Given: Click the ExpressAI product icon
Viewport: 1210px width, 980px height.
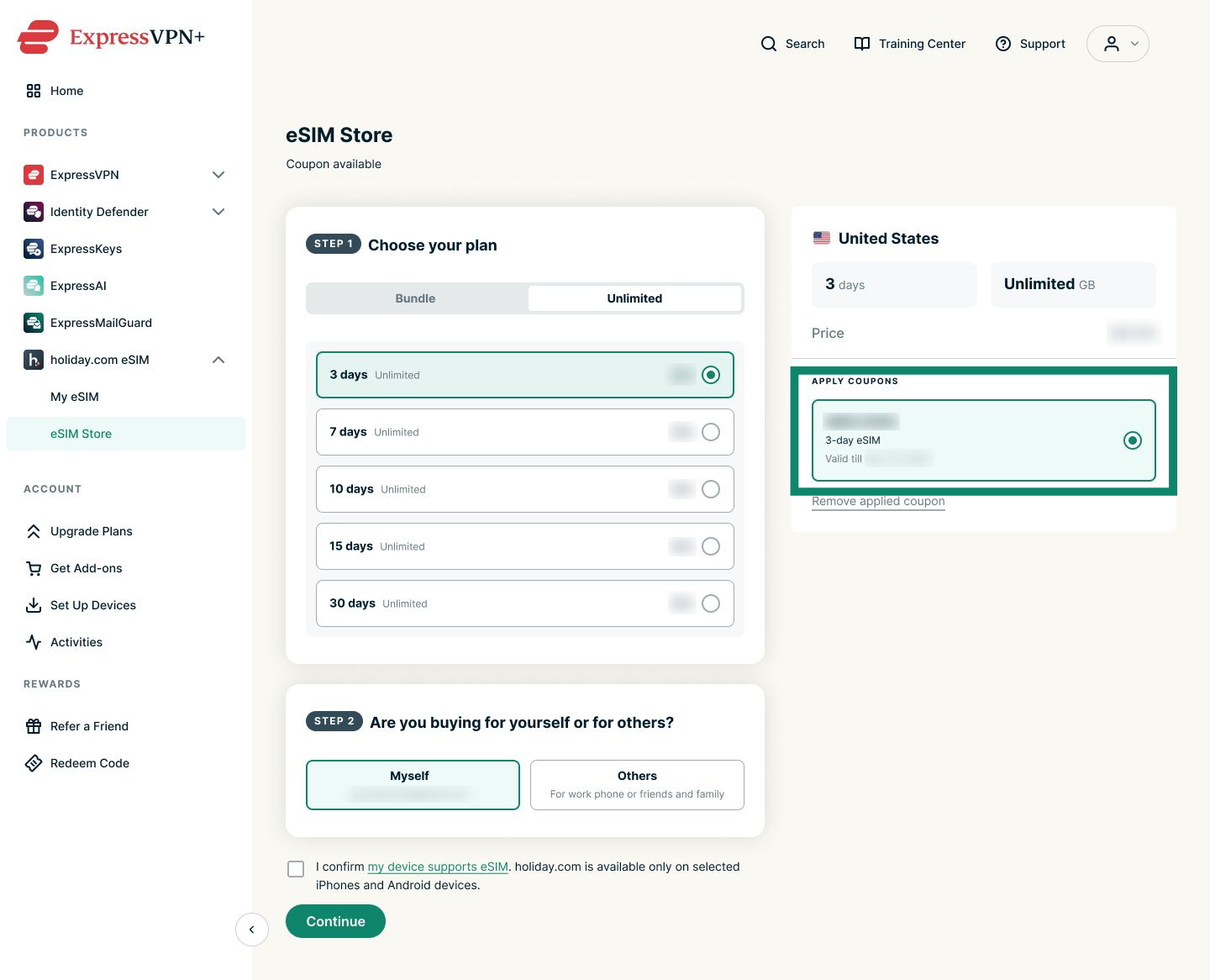Looking at the screenshot, I should pos(34,286).
